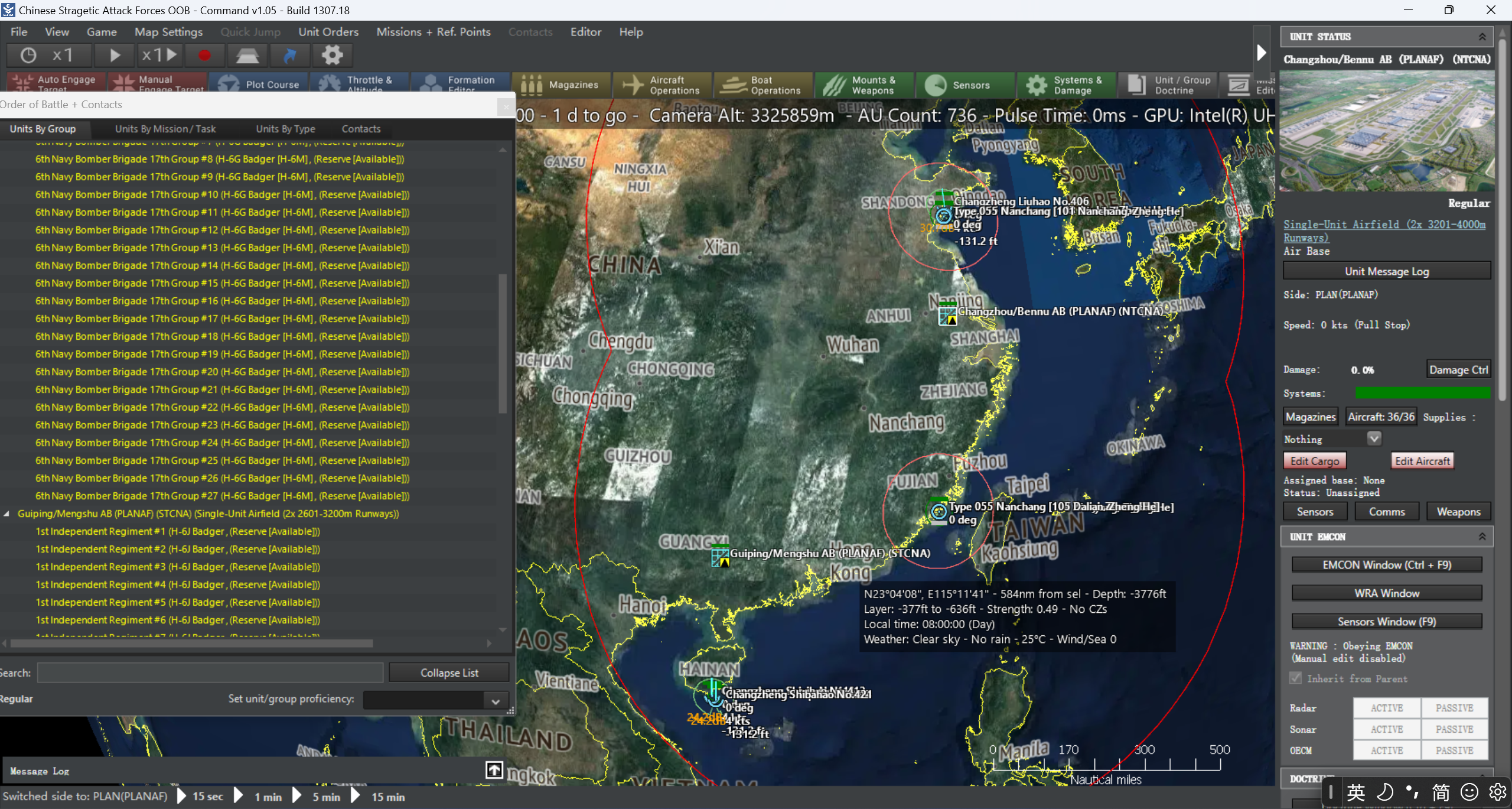Open Aircraft Operations
Screen dimensions: 1512x809
pos(663,85)
